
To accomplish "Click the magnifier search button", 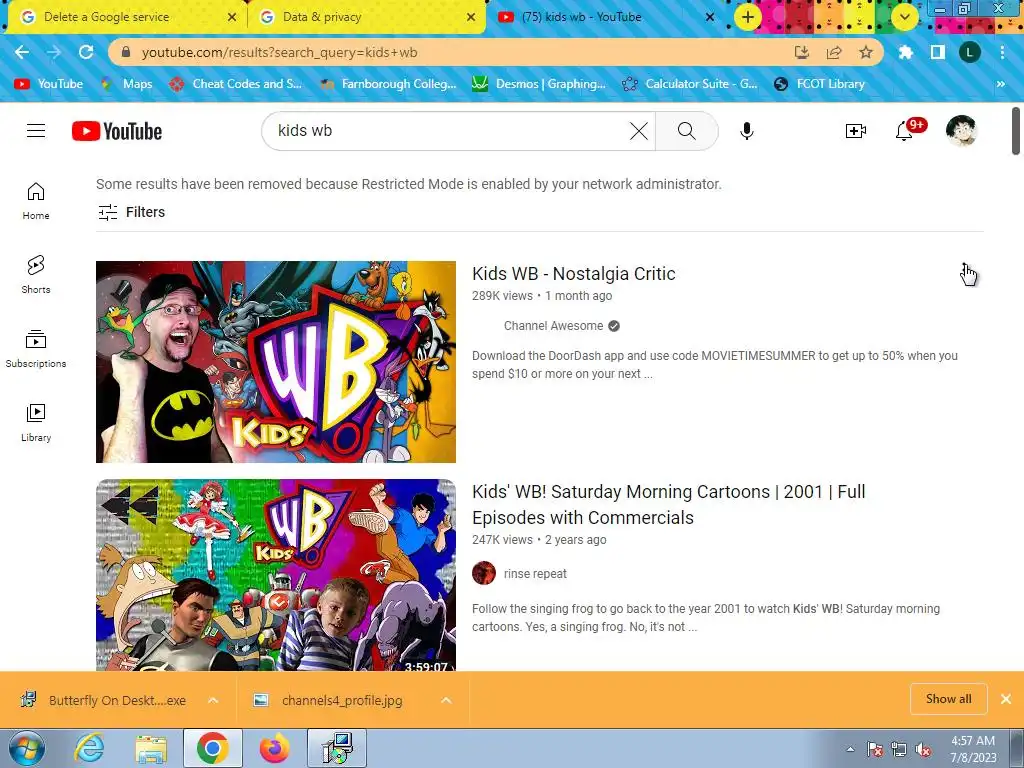I will point(686,131).
